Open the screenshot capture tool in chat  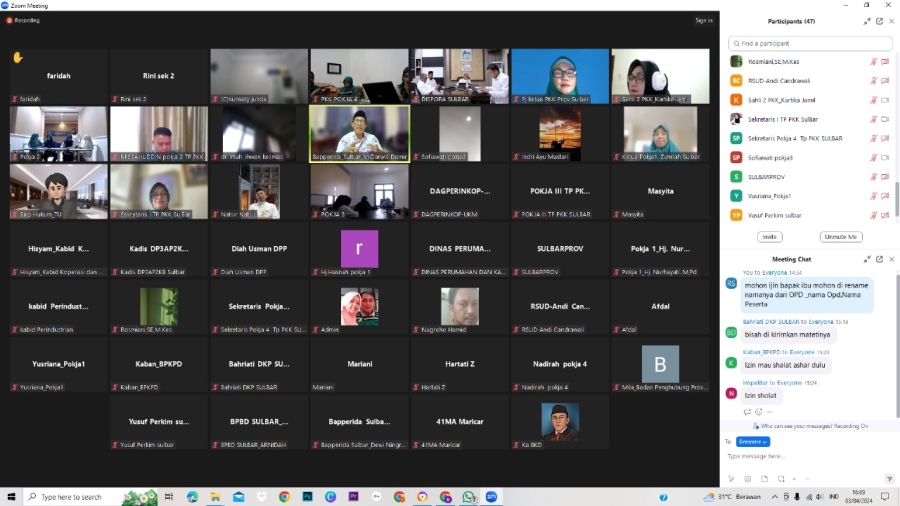[x=781, y=479]
